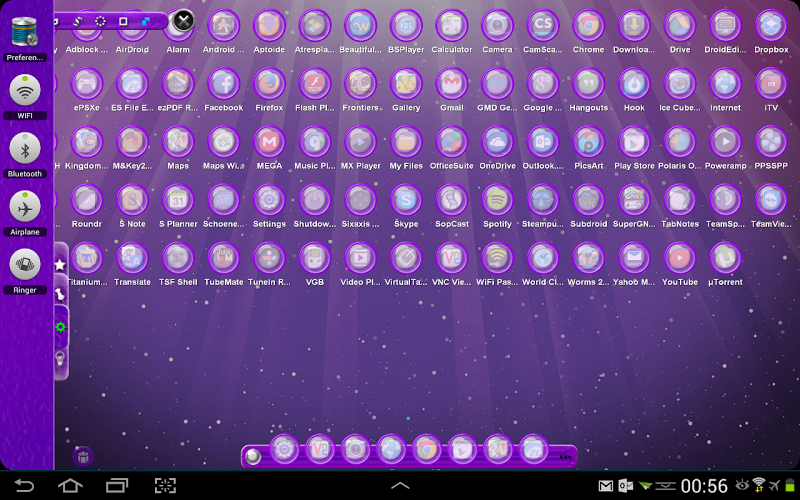Open the CamScanner app

coord(543,25)
